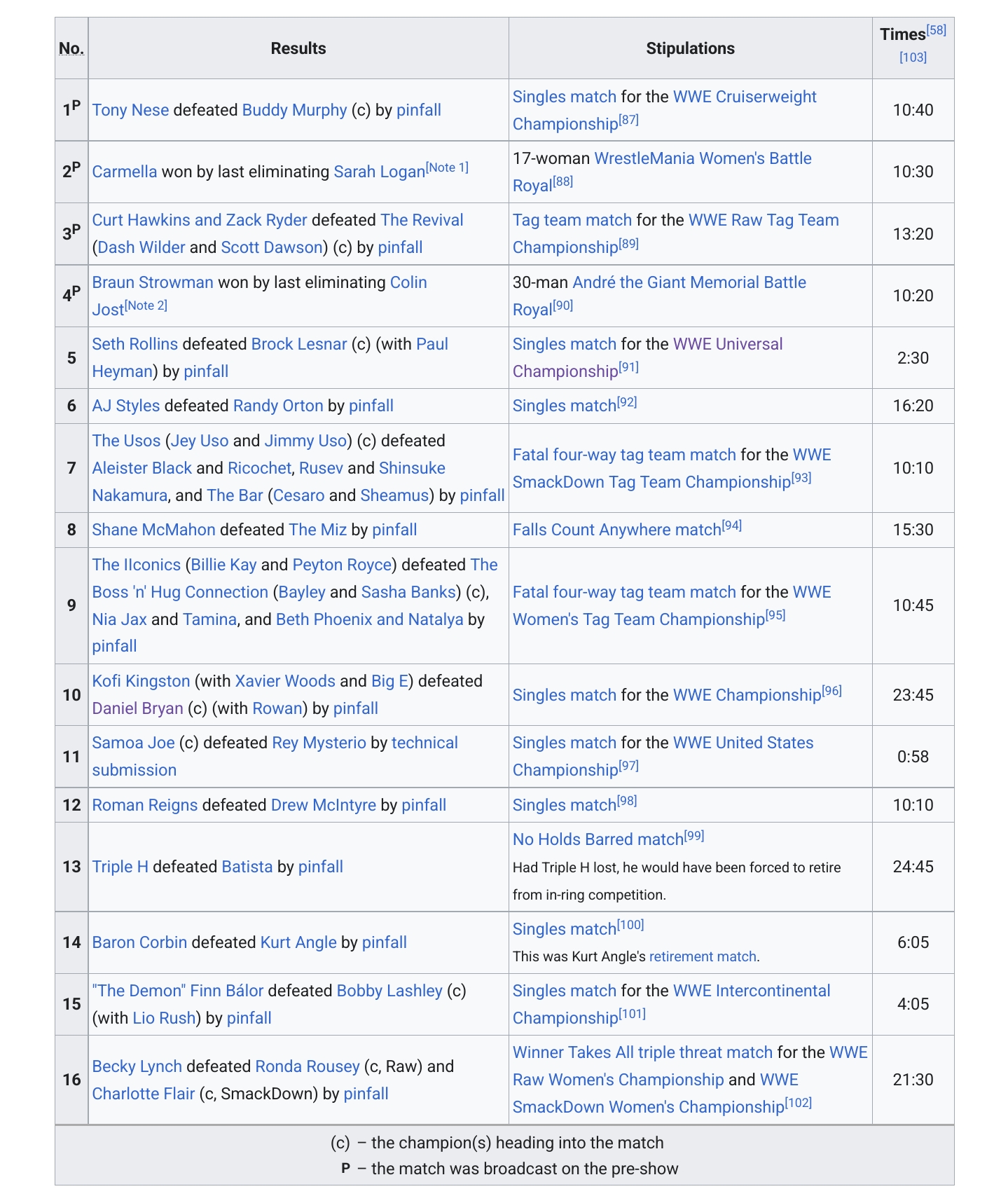Open the Xavier Woods link
This screenshot has height=1196, width=1008.
tap(285, 681)
